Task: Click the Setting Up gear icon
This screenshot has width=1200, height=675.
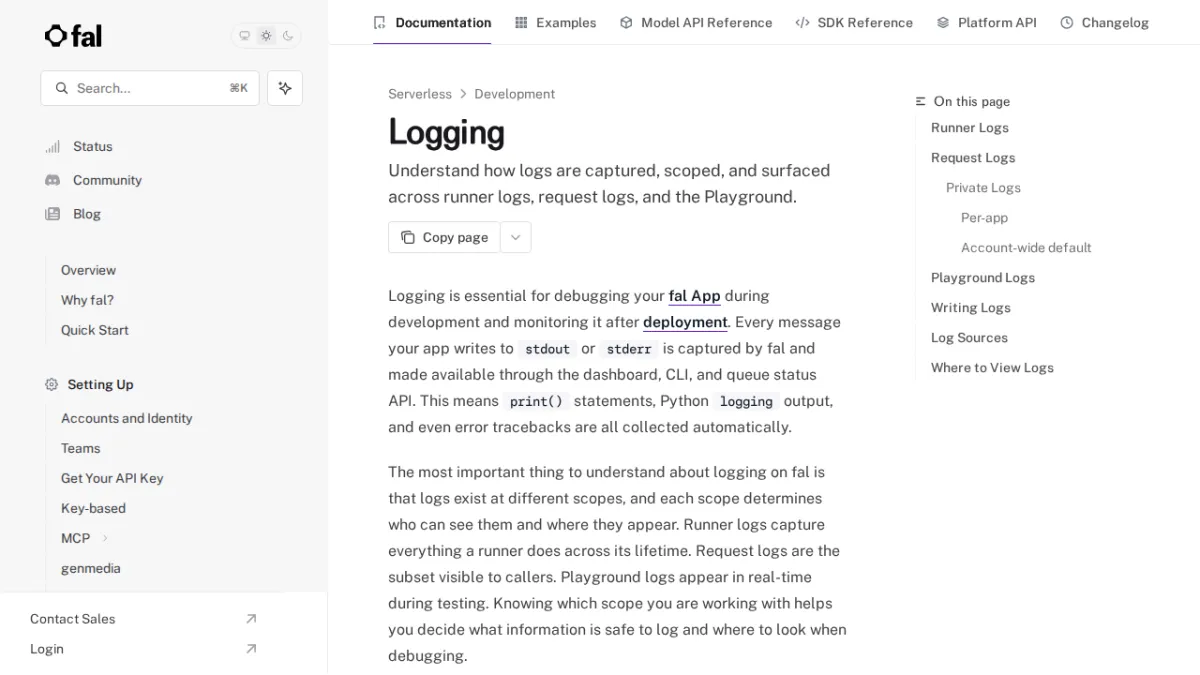Action: [52, 384]
